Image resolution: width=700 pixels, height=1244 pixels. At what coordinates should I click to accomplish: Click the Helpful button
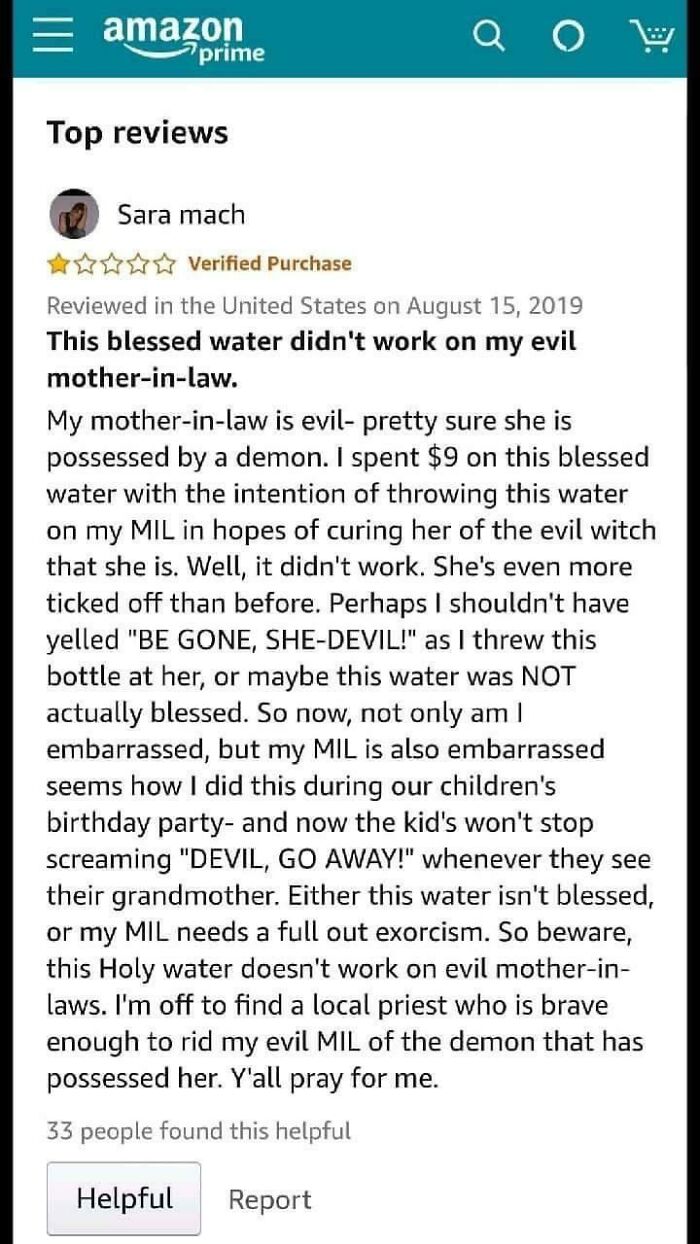(x=124, y=1198)
